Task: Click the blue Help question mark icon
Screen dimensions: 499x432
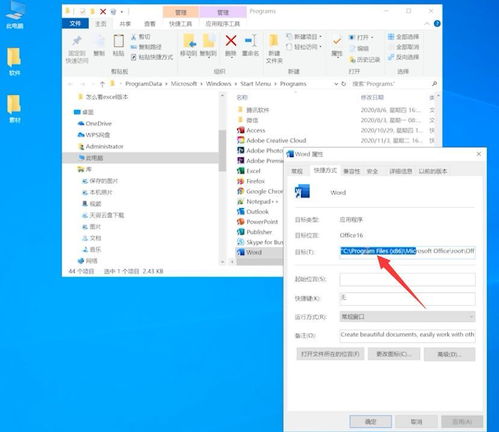Action: tap(437, 24)
